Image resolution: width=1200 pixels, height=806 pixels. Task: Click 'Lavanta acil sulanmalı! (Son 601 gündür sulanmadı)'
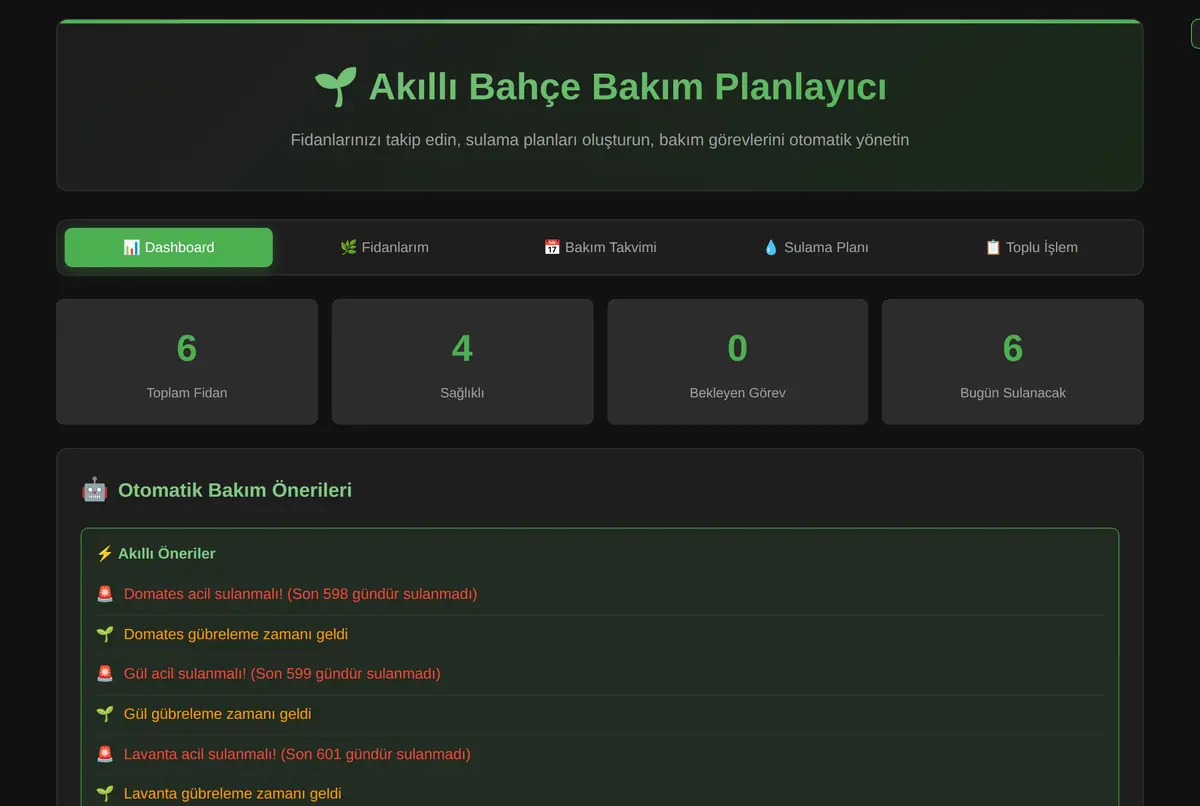[x=297, y=754]
